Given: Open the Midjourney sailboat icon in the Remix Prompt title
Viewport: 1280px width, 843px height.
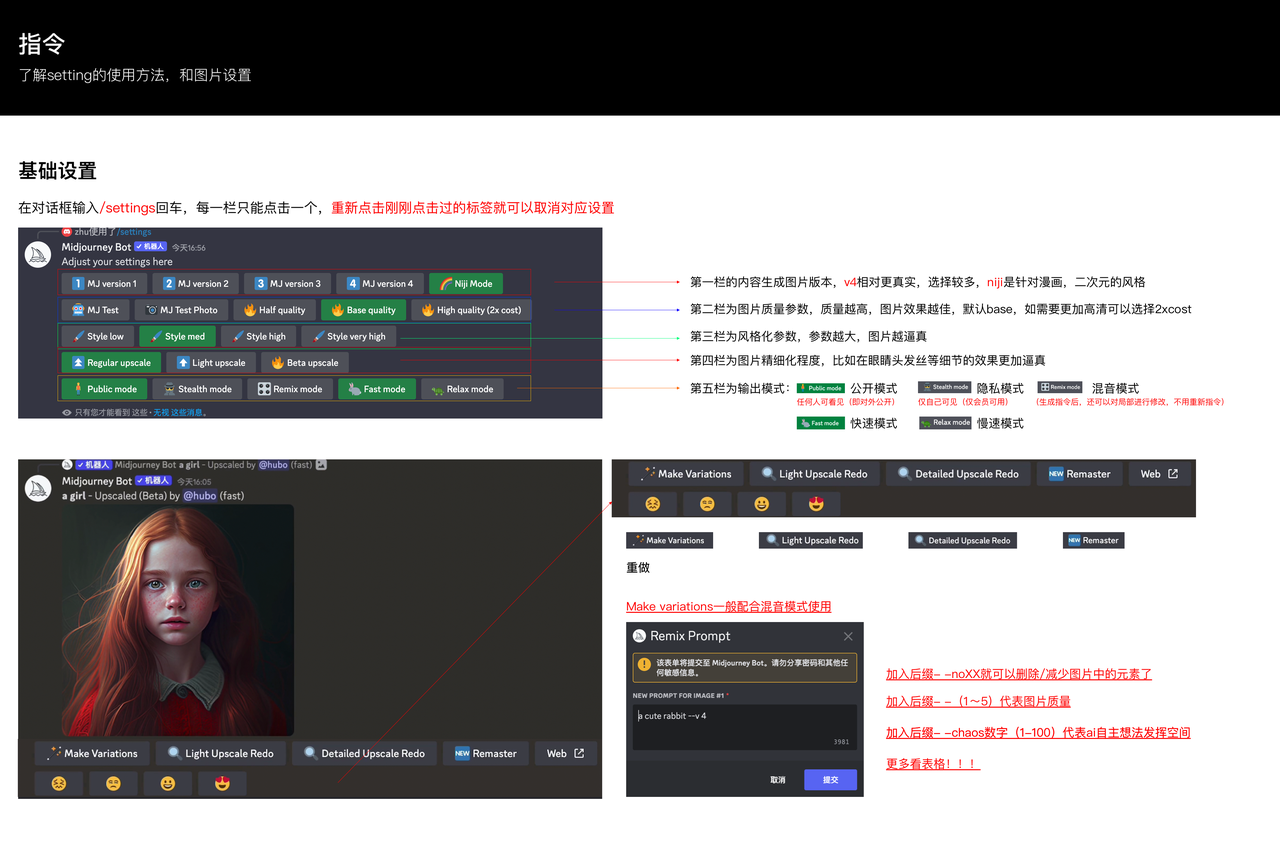Looking at the screenshot, I should (x=639, y=636).
